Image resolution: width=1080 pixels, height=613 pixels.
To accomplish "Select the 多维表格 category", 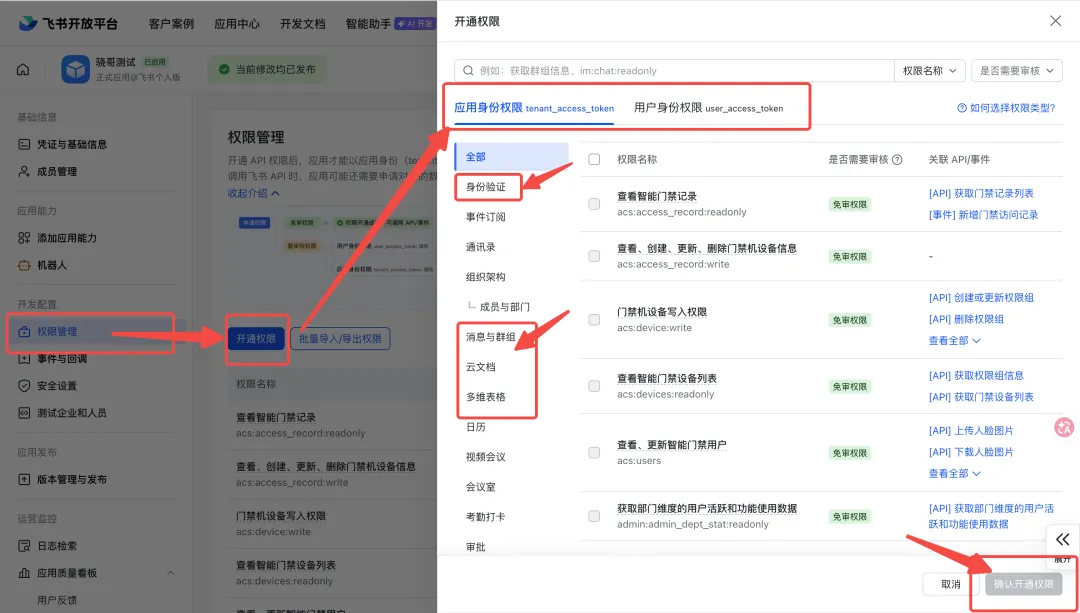I will click(486, 397).
